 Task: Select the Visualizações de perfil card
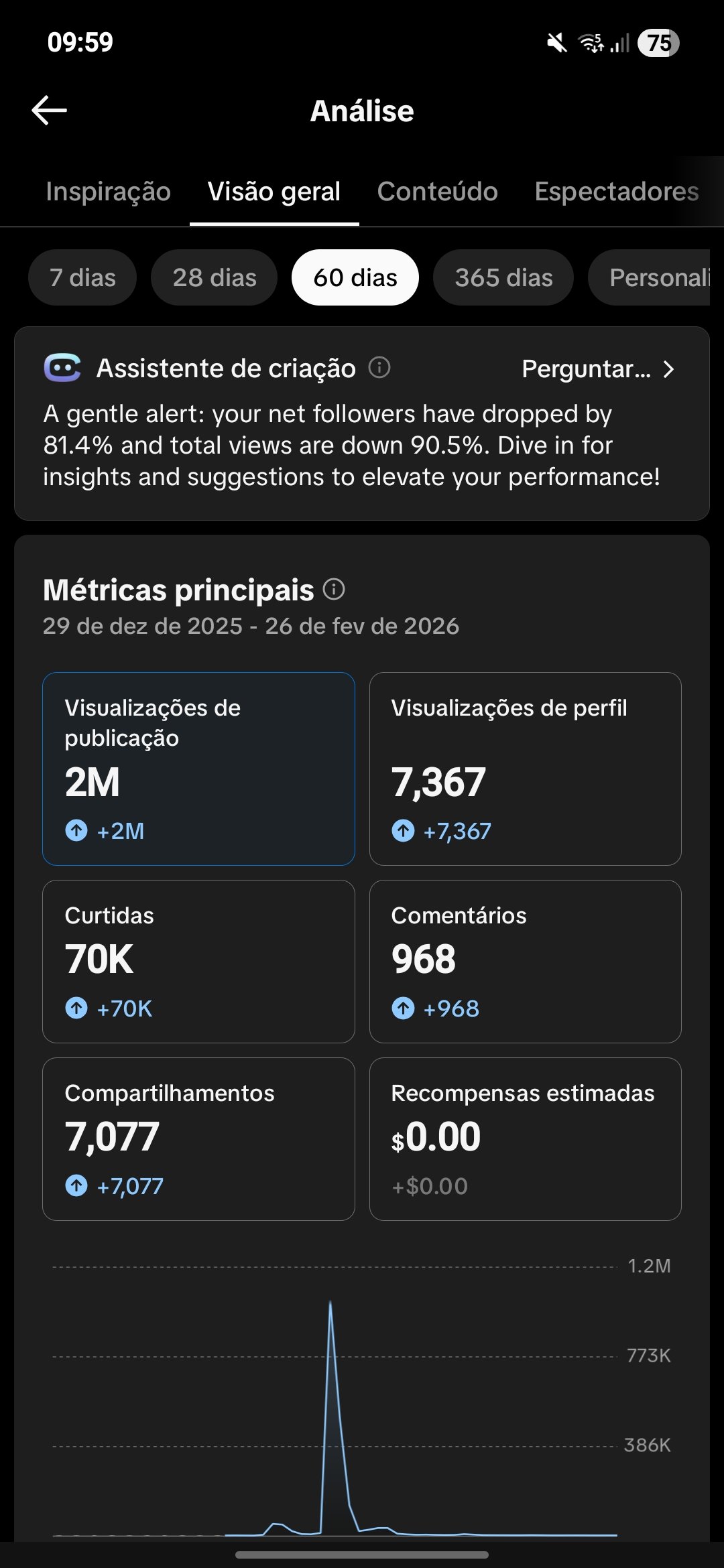click(525, 769)
